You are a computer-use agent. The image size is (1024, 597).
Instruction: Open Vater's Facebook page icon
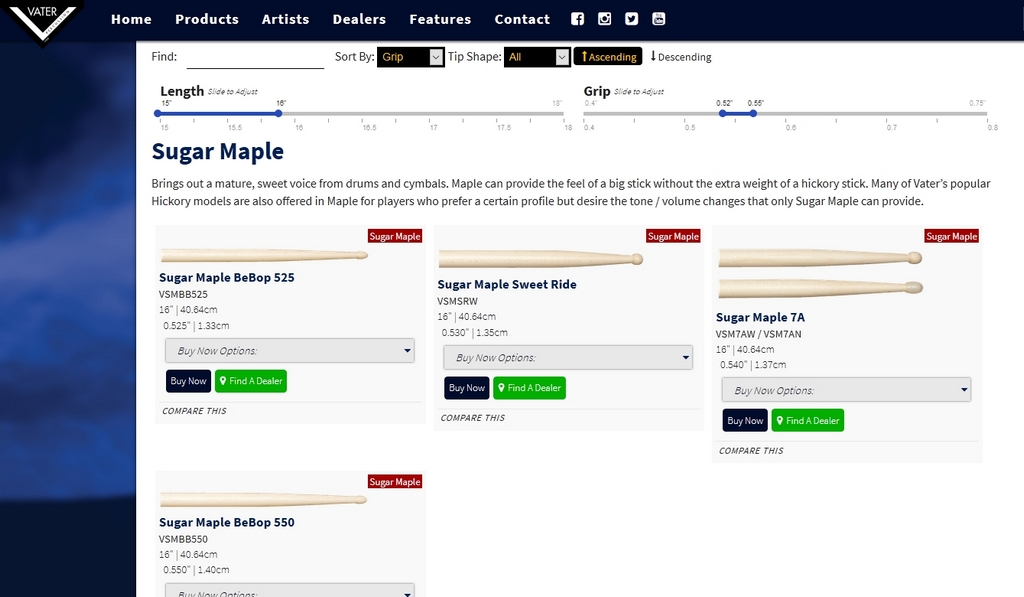[577, 19]
